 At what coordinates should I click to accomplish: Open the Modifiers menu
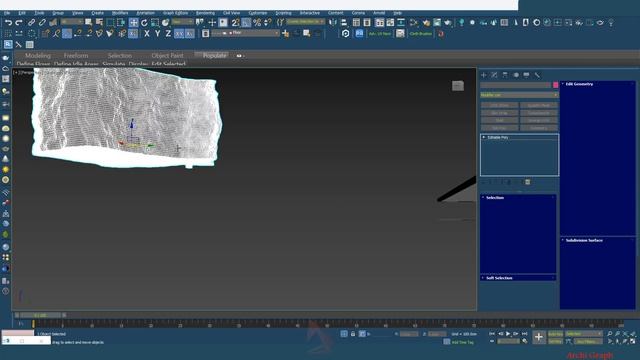120,13
